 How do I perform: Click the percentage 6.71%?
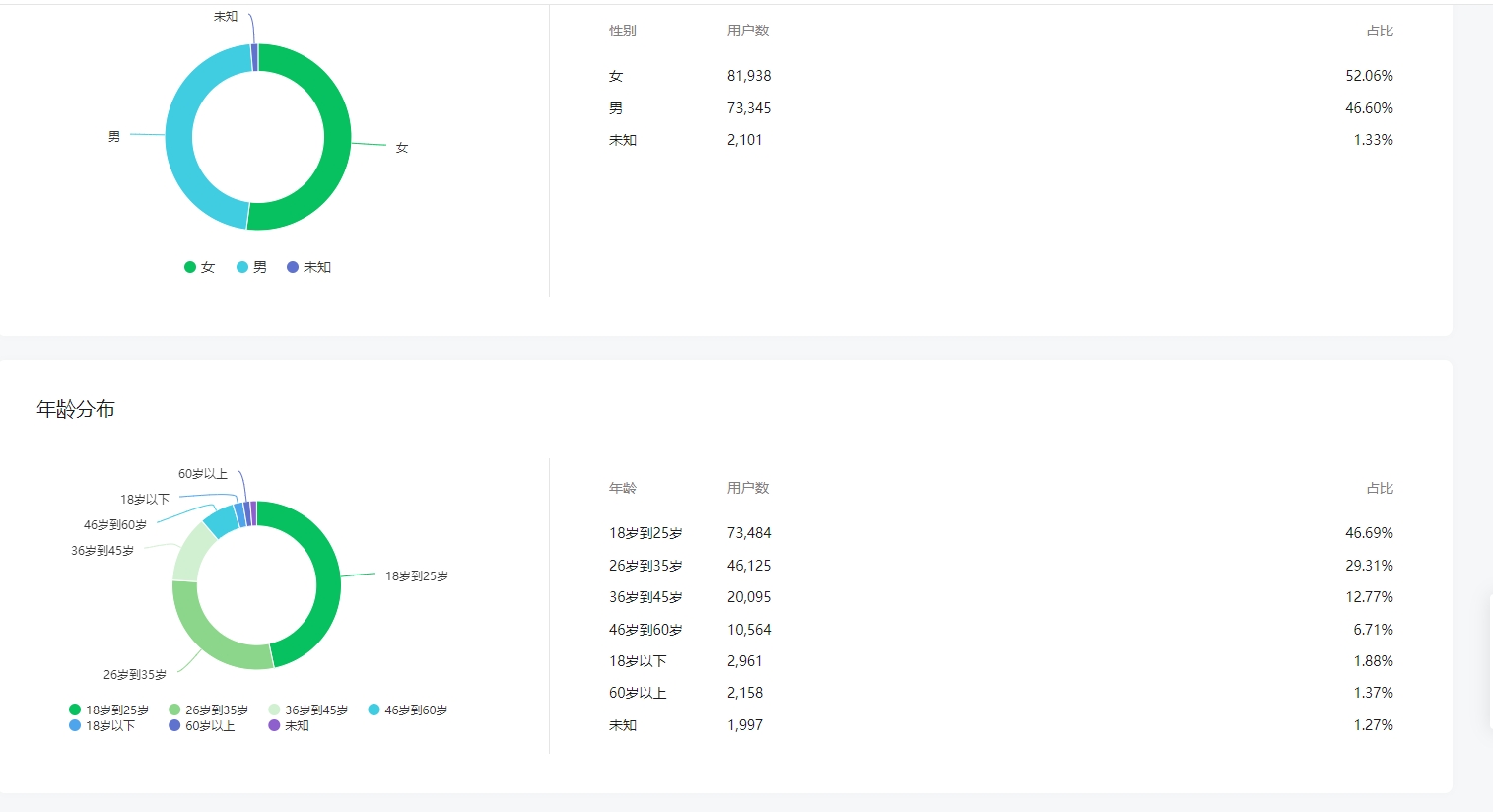[x=1374, y=630]
